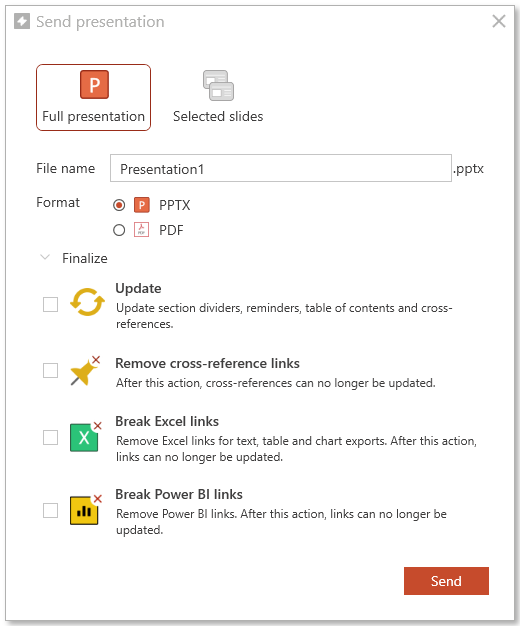Click the yellow Update refresh arrows icon

click(x=87, y=302)
